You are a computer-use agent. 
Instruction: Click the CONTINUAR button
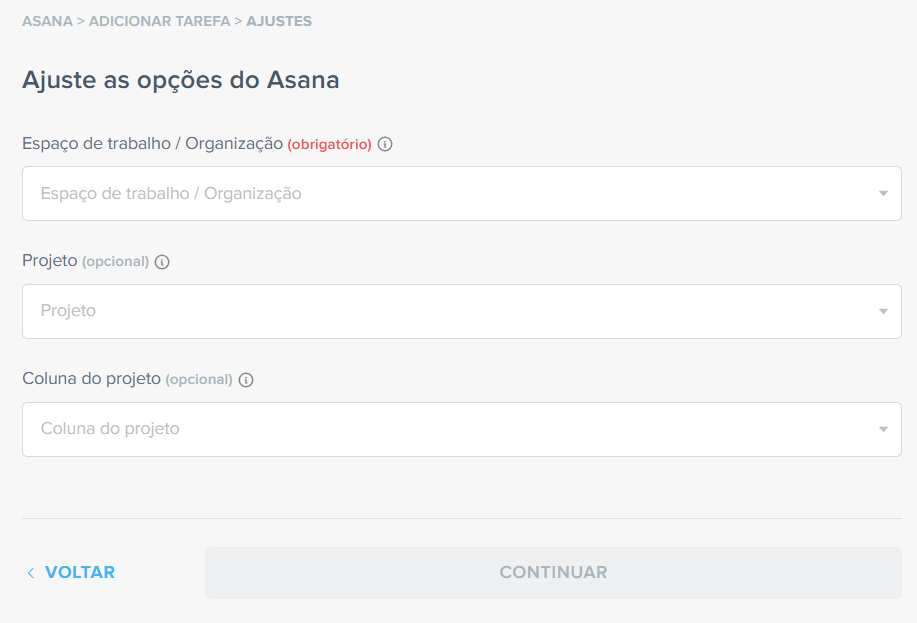tap(553, 573)
